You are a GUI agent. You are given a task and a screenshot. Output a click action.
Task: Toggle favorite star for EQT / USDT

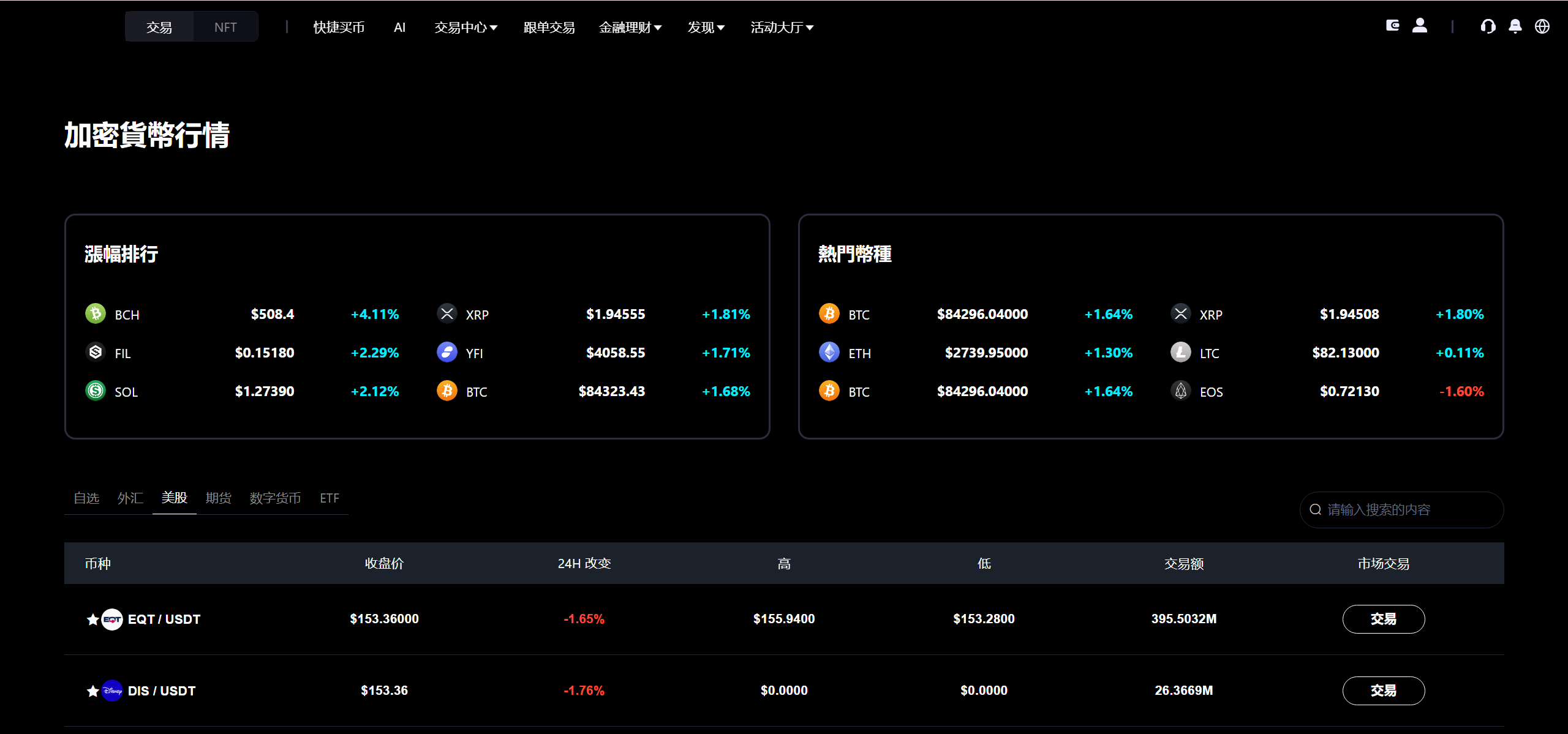click(92, 620)
